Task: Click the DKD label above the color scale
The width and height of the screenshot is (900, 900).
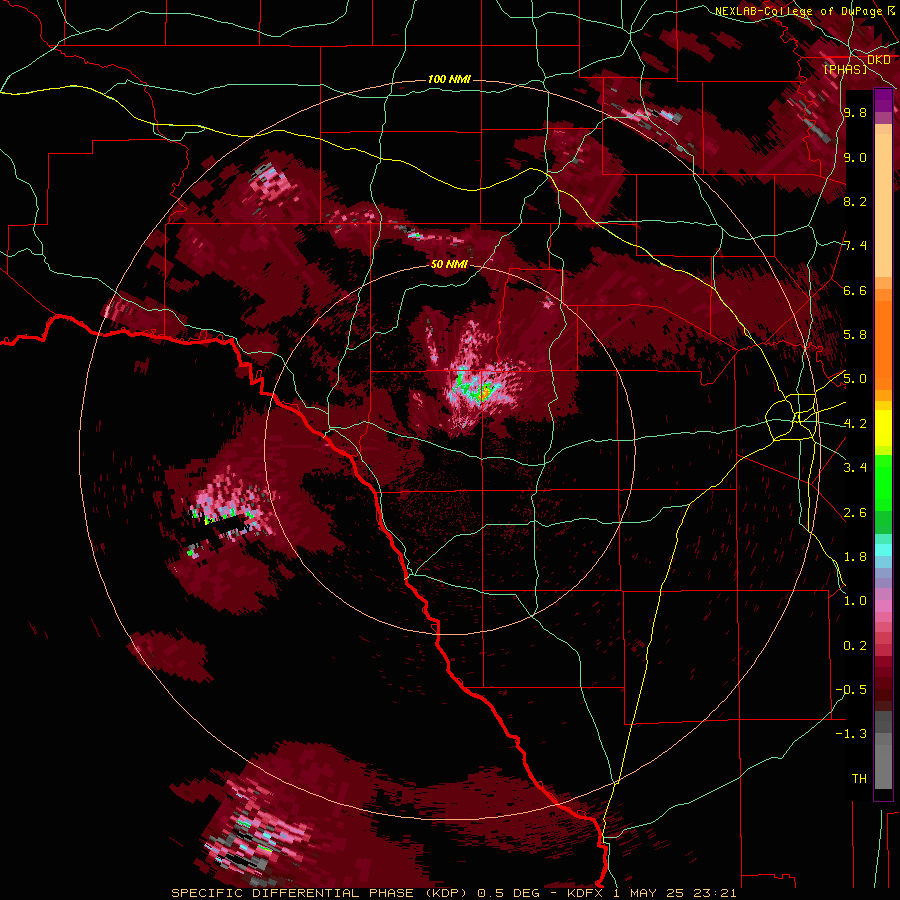Action: tap(879, 60)
